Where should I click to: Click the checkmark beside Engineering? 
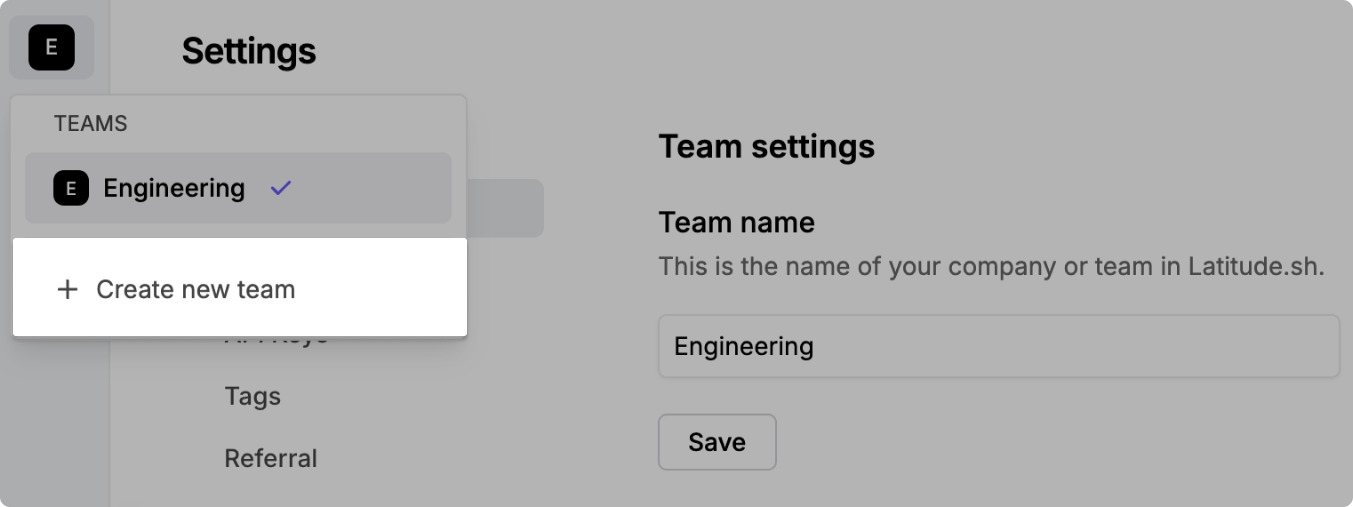point(281,188)
